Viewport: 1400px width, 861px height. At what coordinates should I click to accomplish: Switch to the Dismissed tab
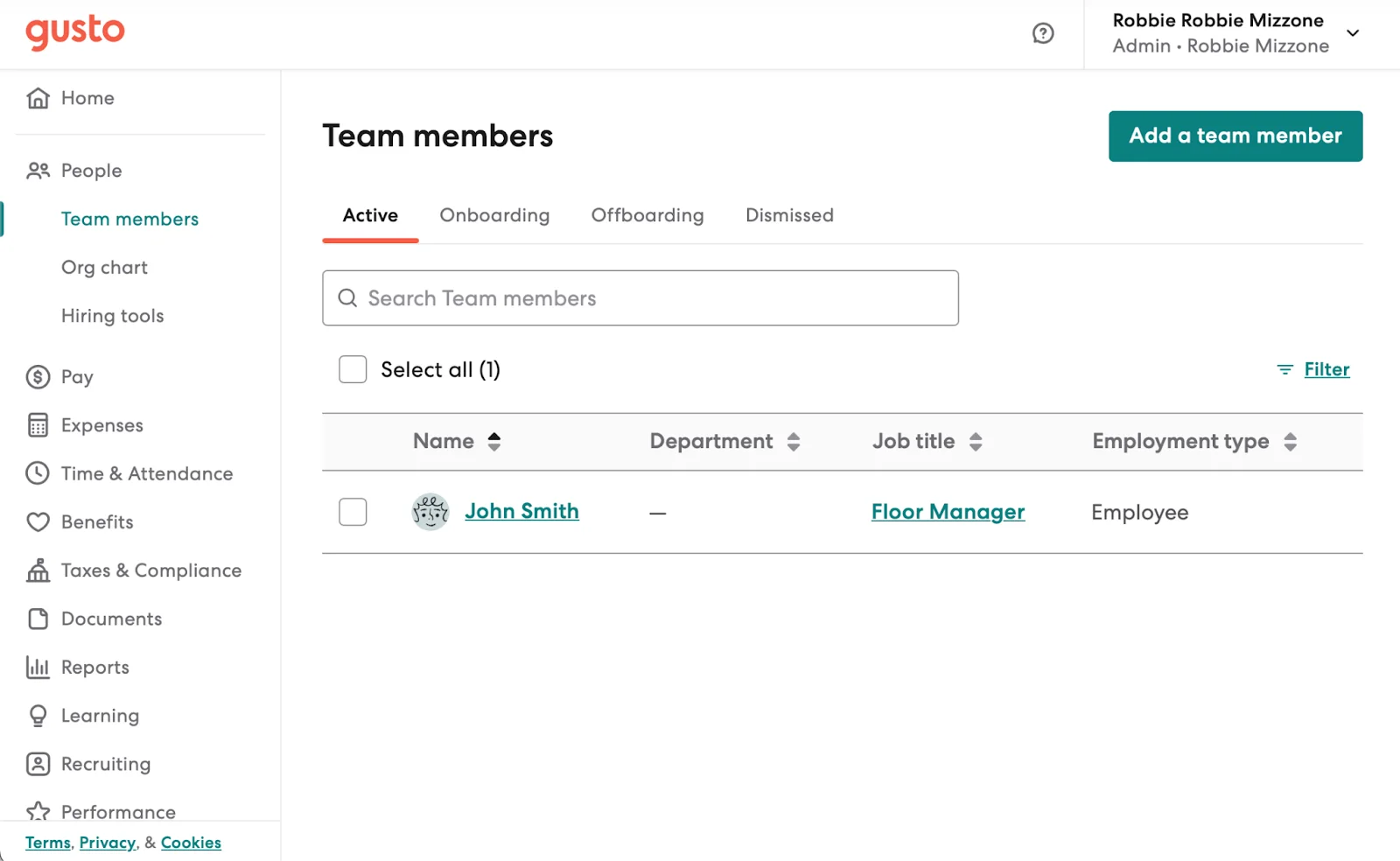point(789,215)
